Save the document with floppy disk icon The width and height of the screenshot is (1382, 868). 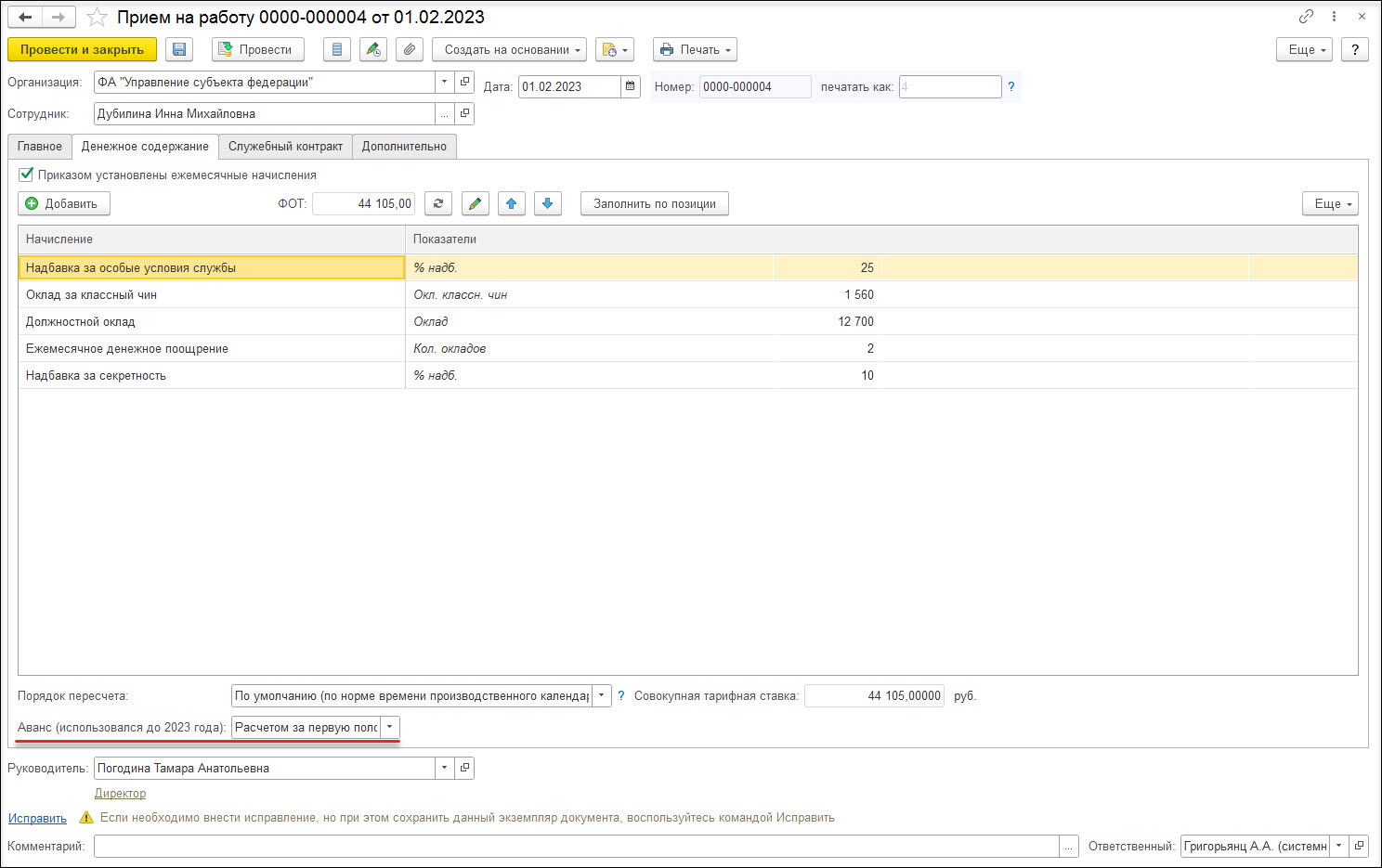pos(179,49)
